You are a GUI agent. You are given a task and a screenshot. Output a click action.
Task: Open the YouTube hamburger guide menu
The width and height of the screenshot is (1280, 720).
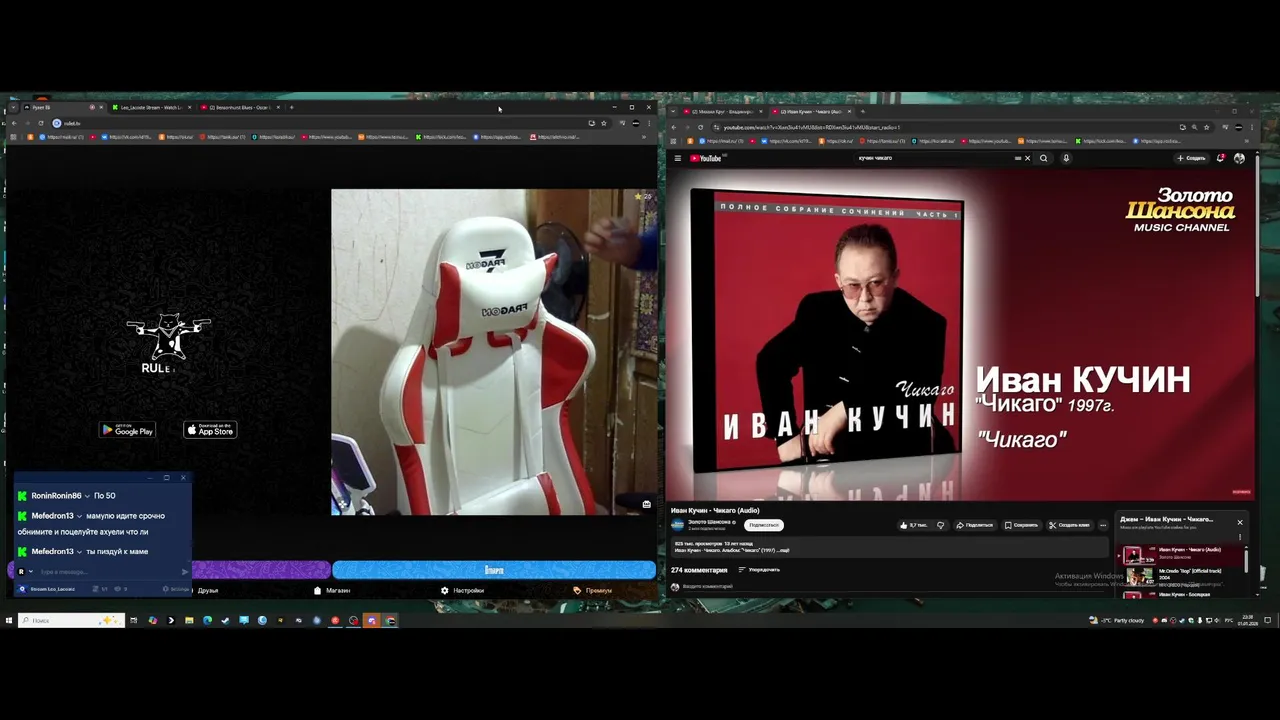(x=677, y=158)
